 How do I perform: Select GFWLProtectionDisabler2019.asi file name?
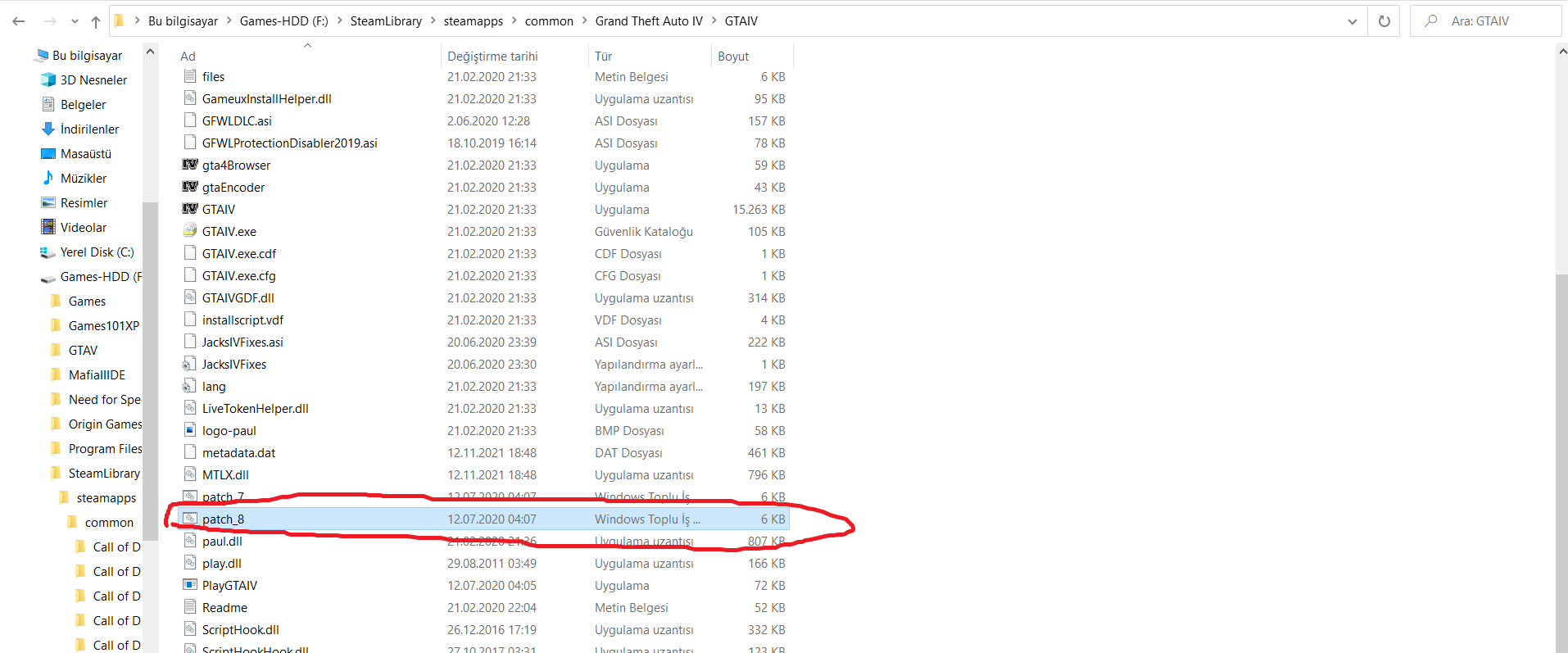tap(290, 143)
